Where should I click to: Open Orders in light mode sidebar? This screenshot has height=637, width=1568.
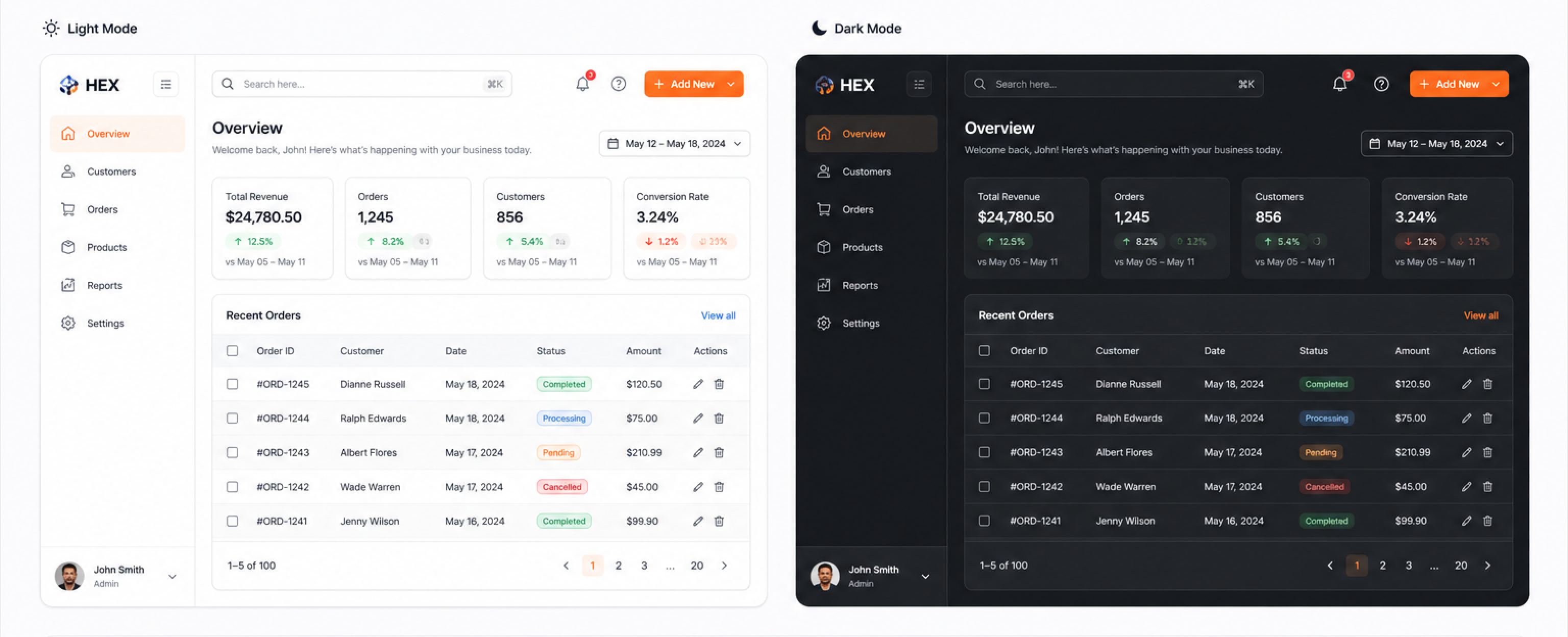coord(117,209)
